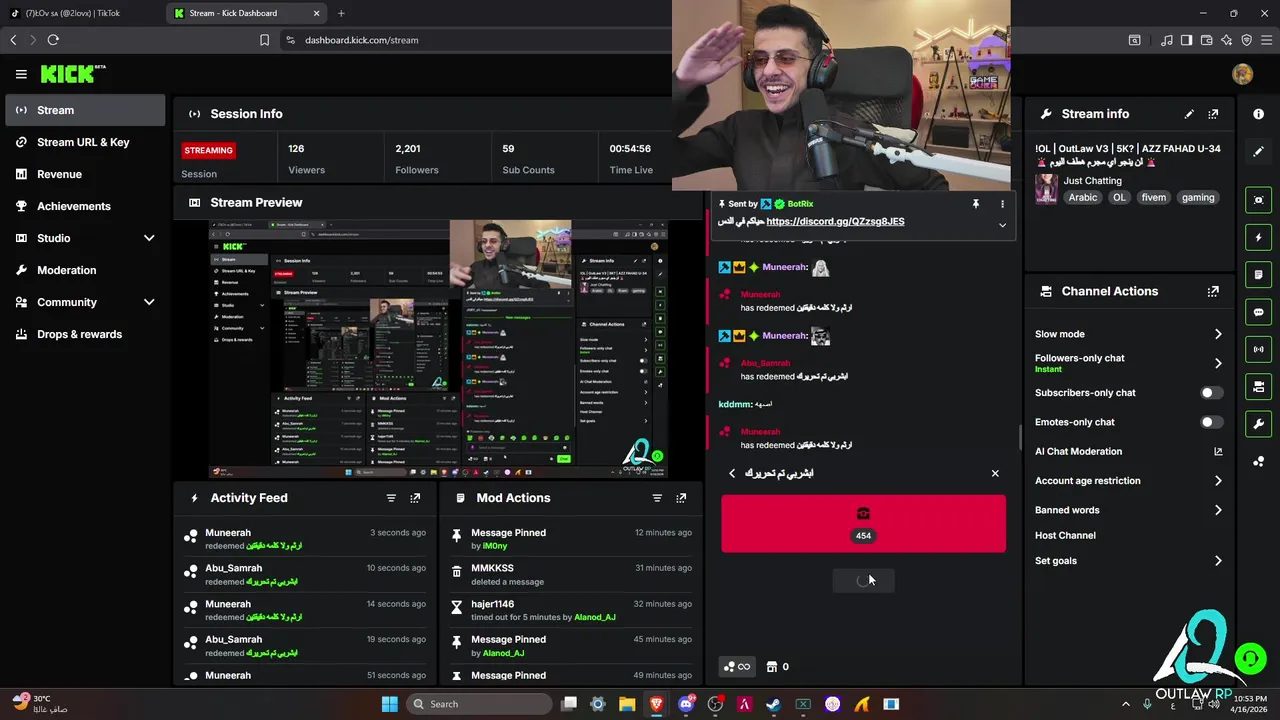Open the filter icon in Mod Actions header
This screenshot has height=720, width=1280.
point(657,498)
